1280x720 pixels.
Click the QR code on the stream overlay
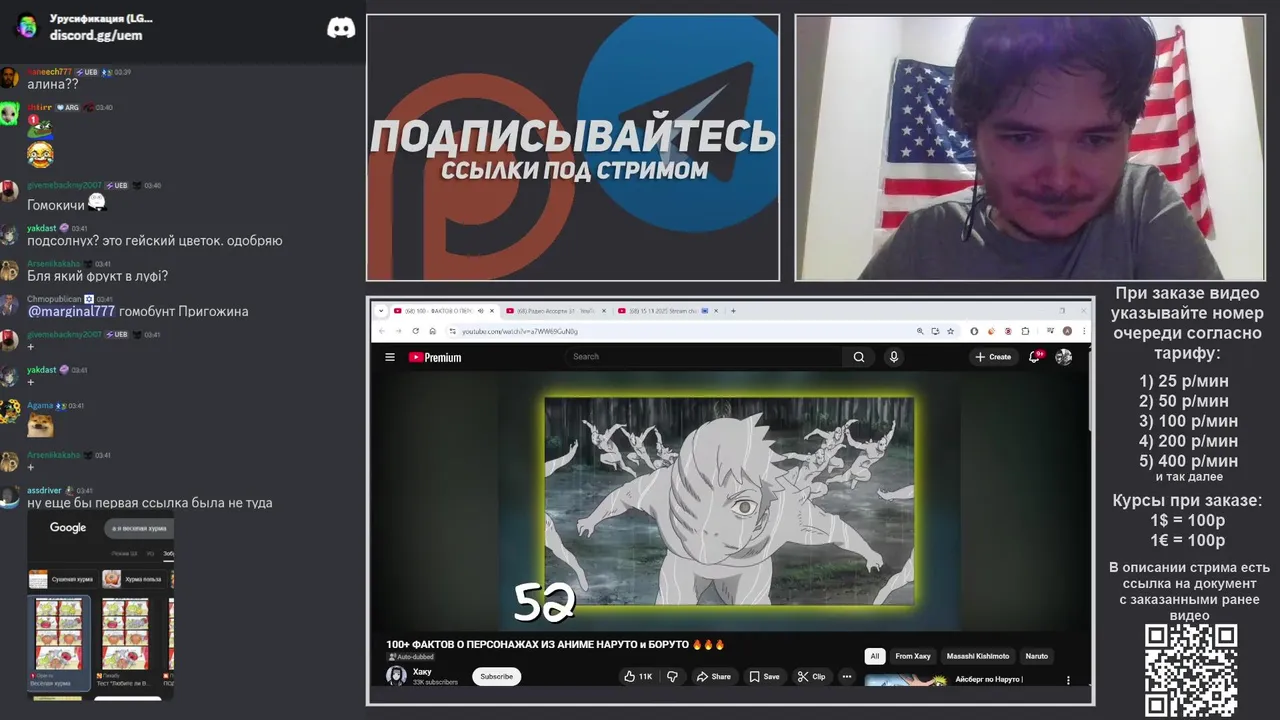1191,670
